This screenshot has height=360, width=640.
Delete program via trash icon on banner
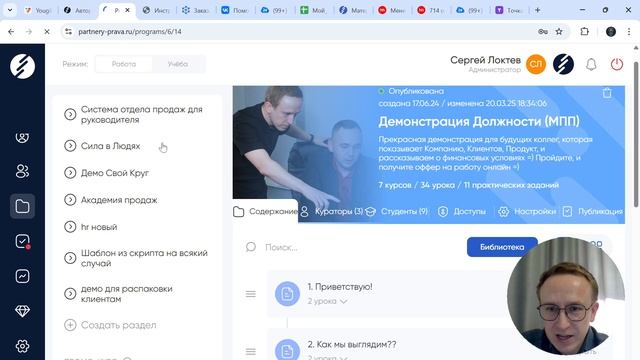click(607, 93)
